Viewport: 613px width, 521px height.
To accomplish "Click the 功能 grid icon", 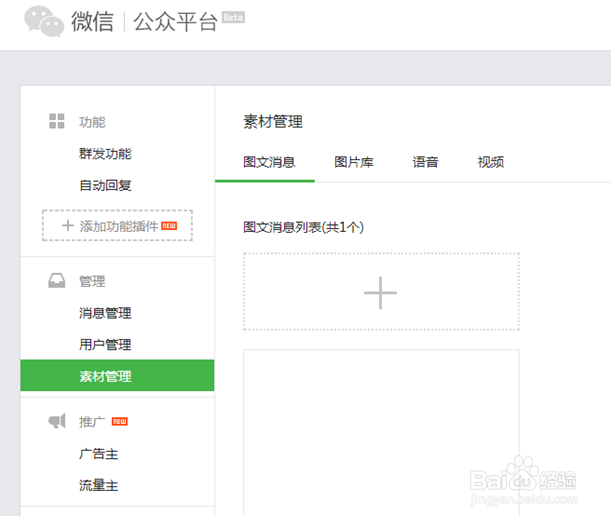I will (57, 121).
